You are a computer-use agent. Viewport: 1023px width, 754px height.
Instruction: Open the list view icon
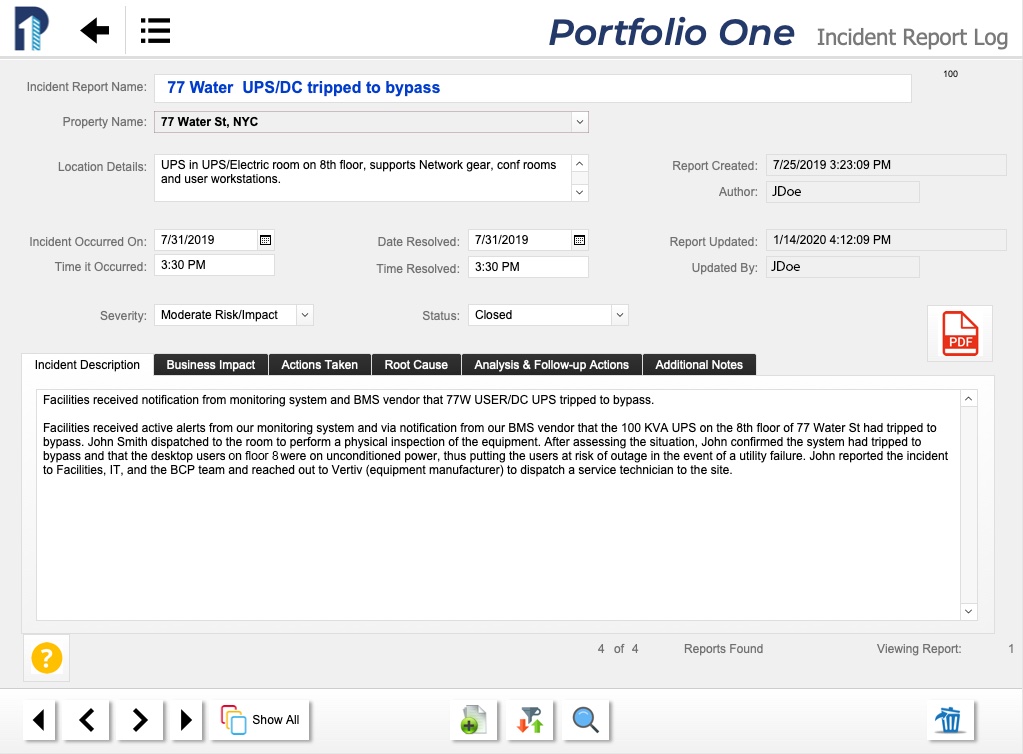pos(155,31)
